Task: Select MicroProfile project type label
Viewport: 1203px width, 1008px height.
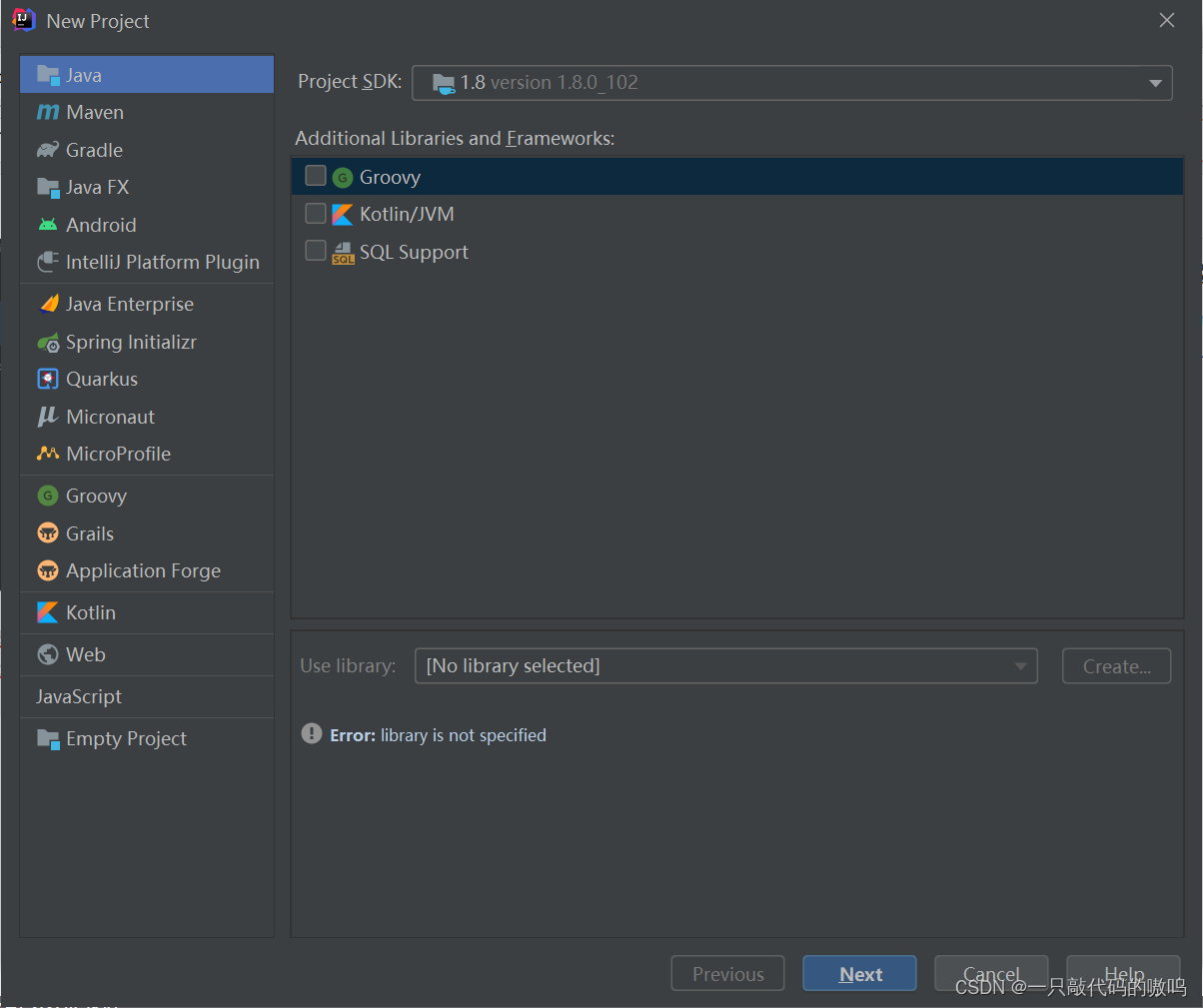Action: [118, 454]
